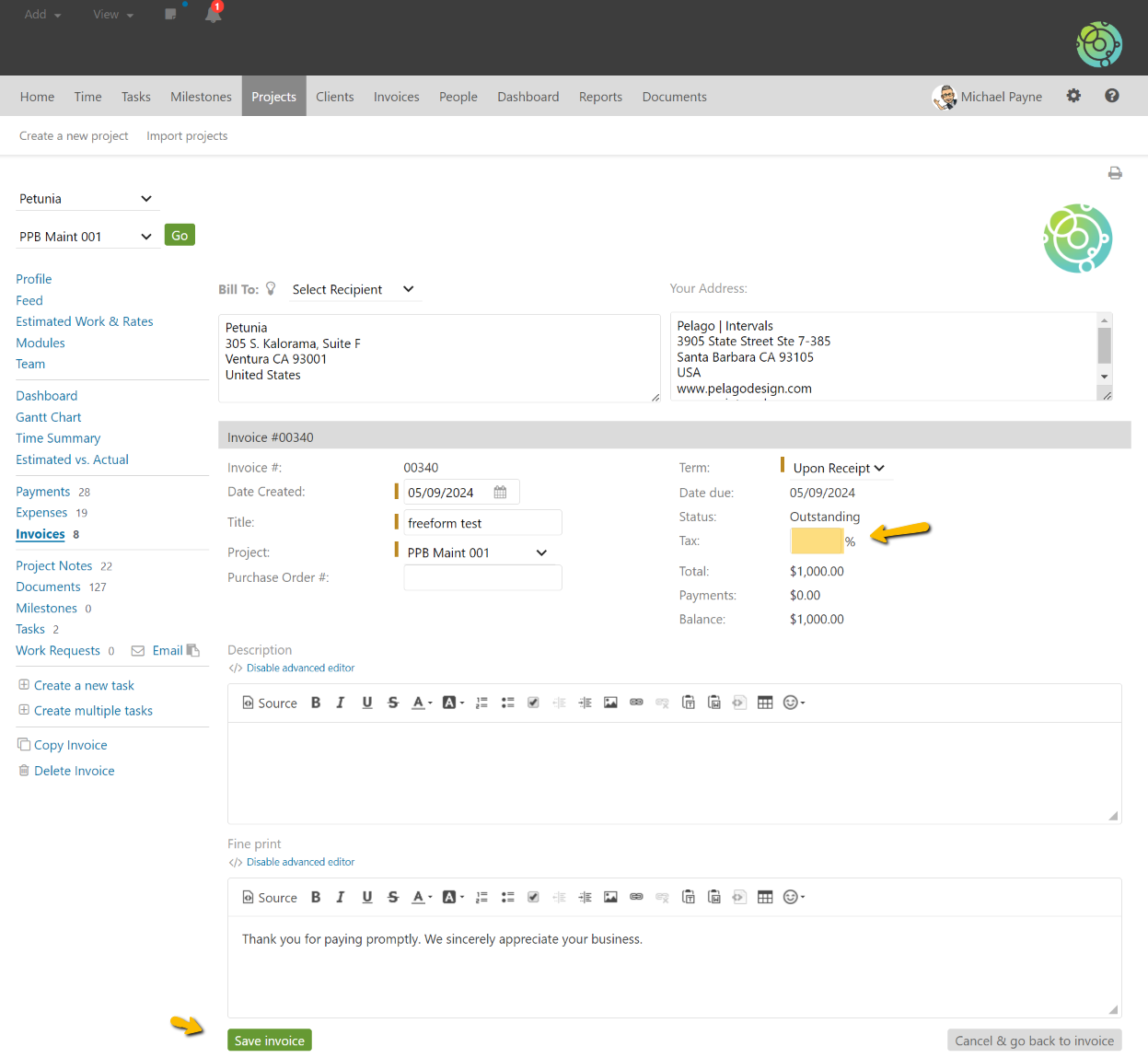Toggle italic in the Fine print editor
Image resolution: width=1148 pixels, height=1058 pixels.
coord(341,897)
